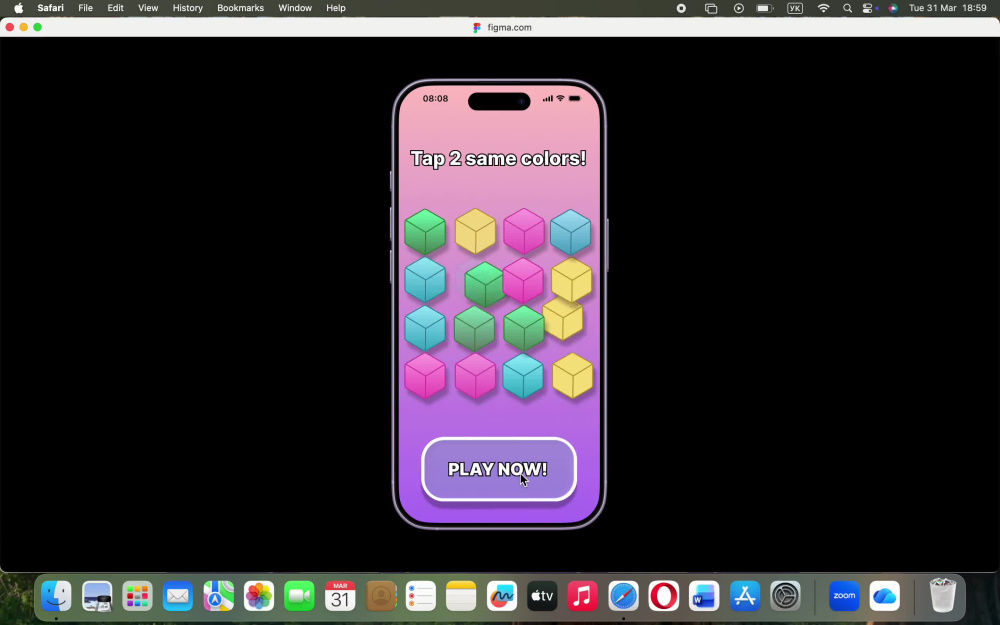Open Music from the Dock
1000x625 pixels.
click(x=583, y=596)
